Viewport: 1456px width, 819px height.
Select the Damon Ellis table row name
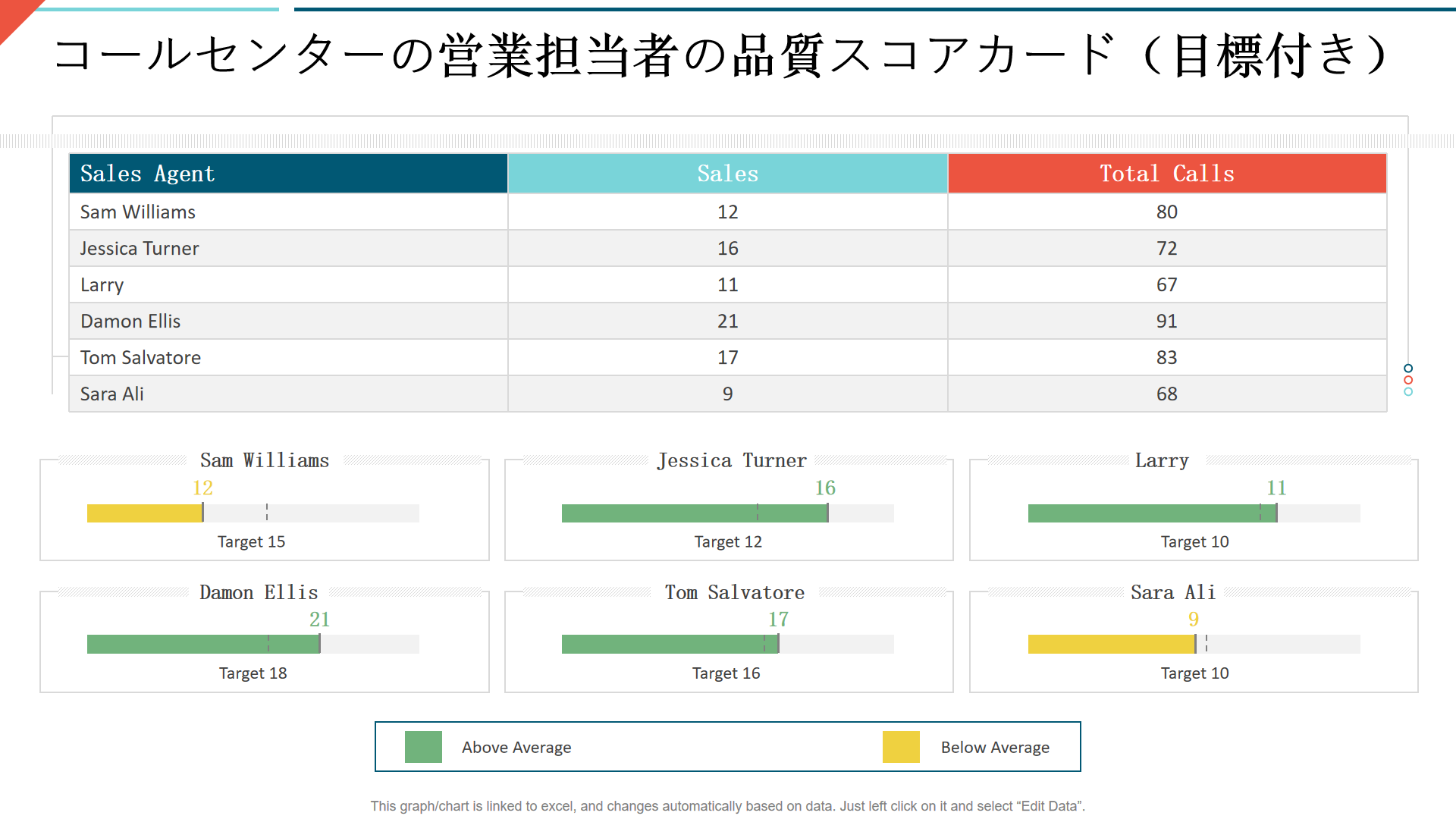tap(130, 322)
